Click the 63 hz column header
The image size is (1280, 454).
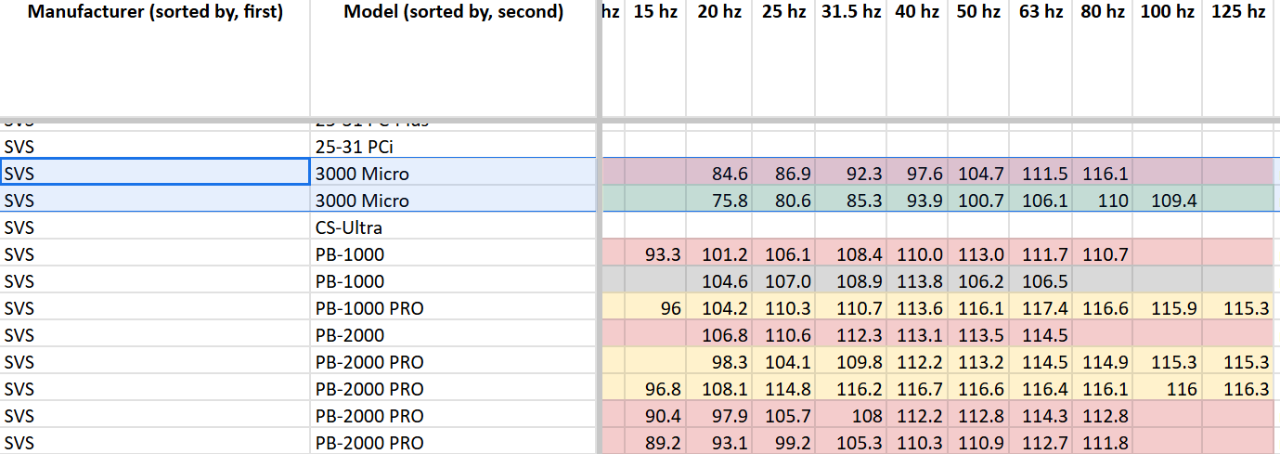[1041, 58]
